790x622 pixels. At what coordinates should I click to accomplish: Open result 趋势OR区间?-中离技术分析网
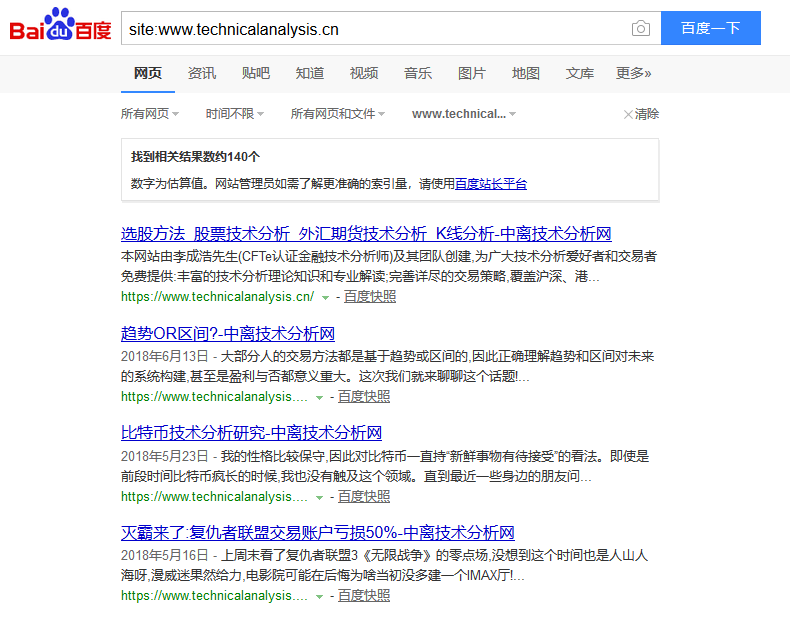[228, 333]
